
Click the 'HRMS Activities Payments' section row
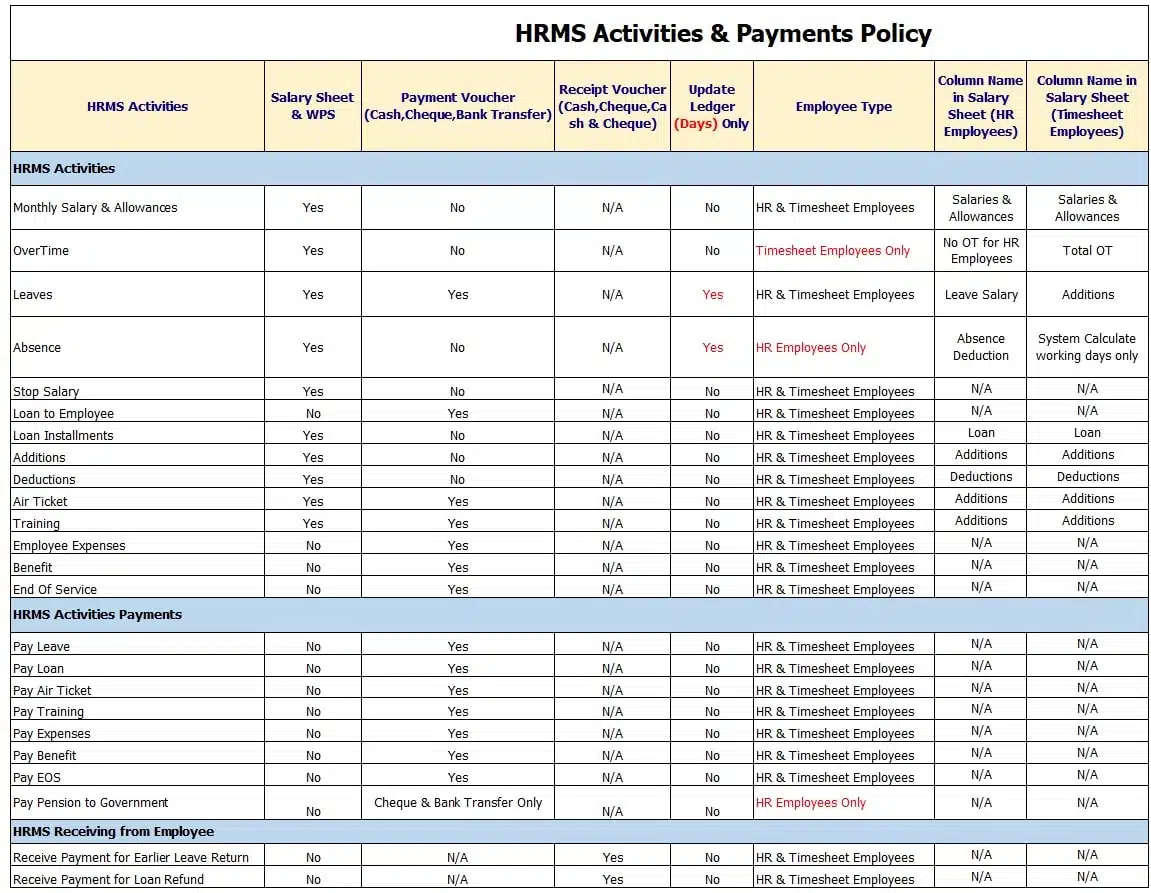pos(579,615)
